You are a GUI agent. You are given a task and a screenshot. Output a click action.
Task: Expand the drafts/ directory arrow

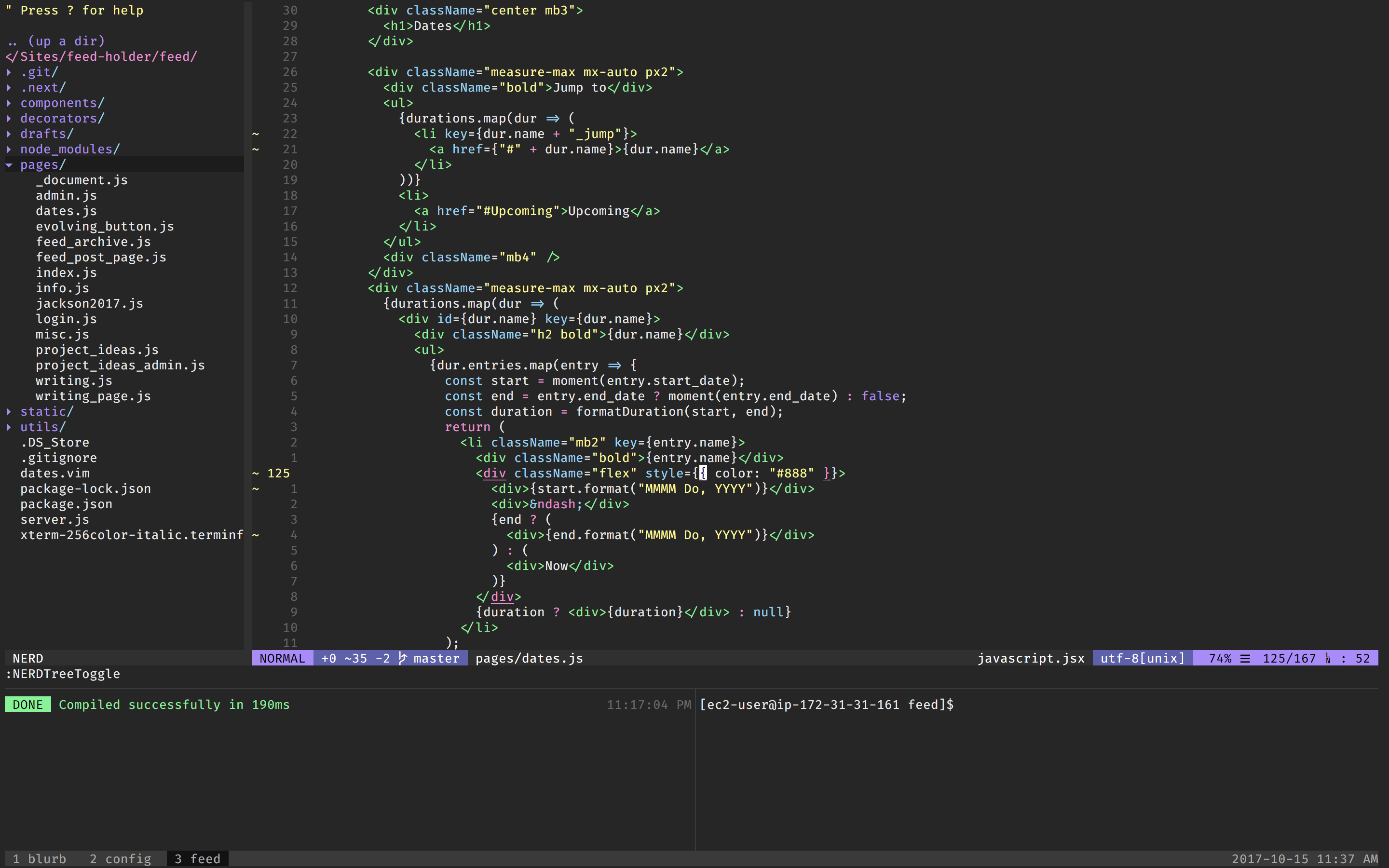coord(9,134)
